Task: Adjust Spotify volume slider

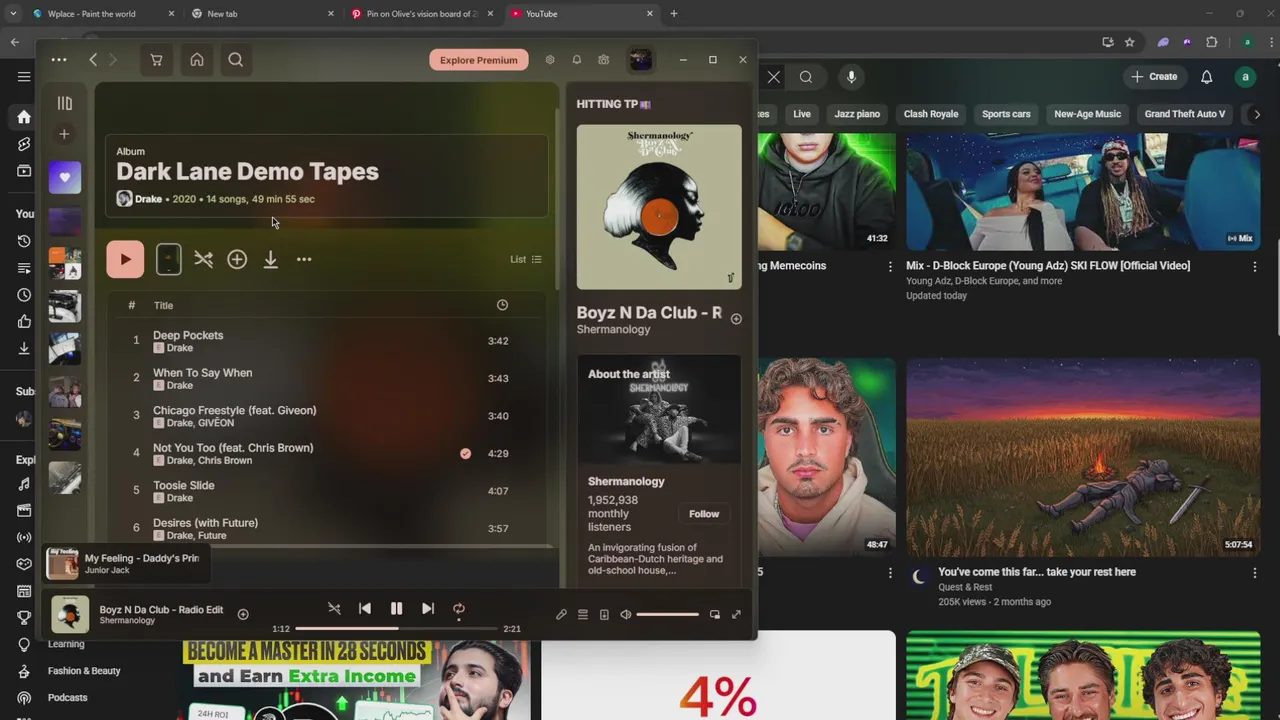Action: pos(667,615)
